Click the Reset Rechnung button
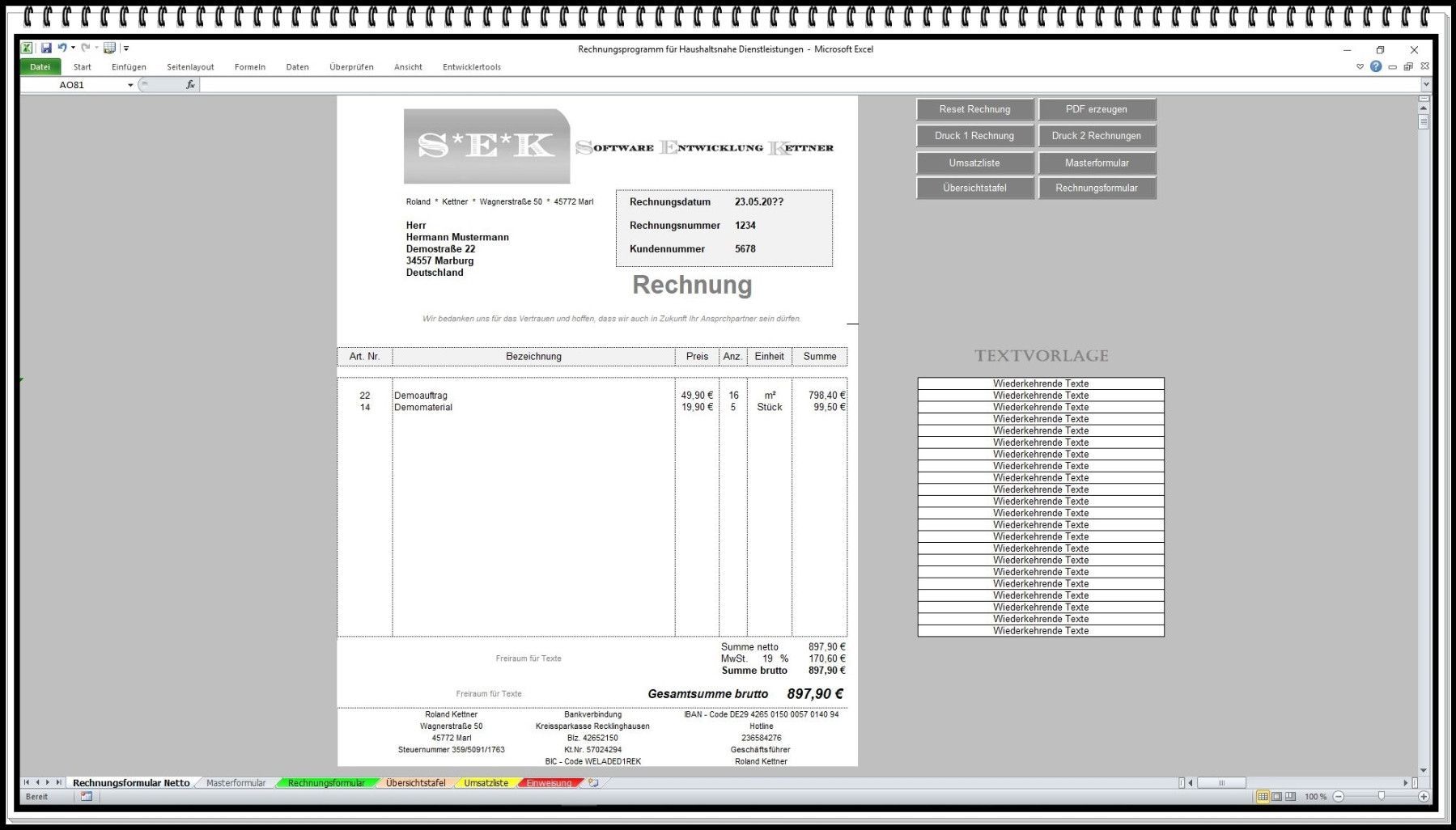Screen dimensions: 1456x830 (x=974, y=109)
